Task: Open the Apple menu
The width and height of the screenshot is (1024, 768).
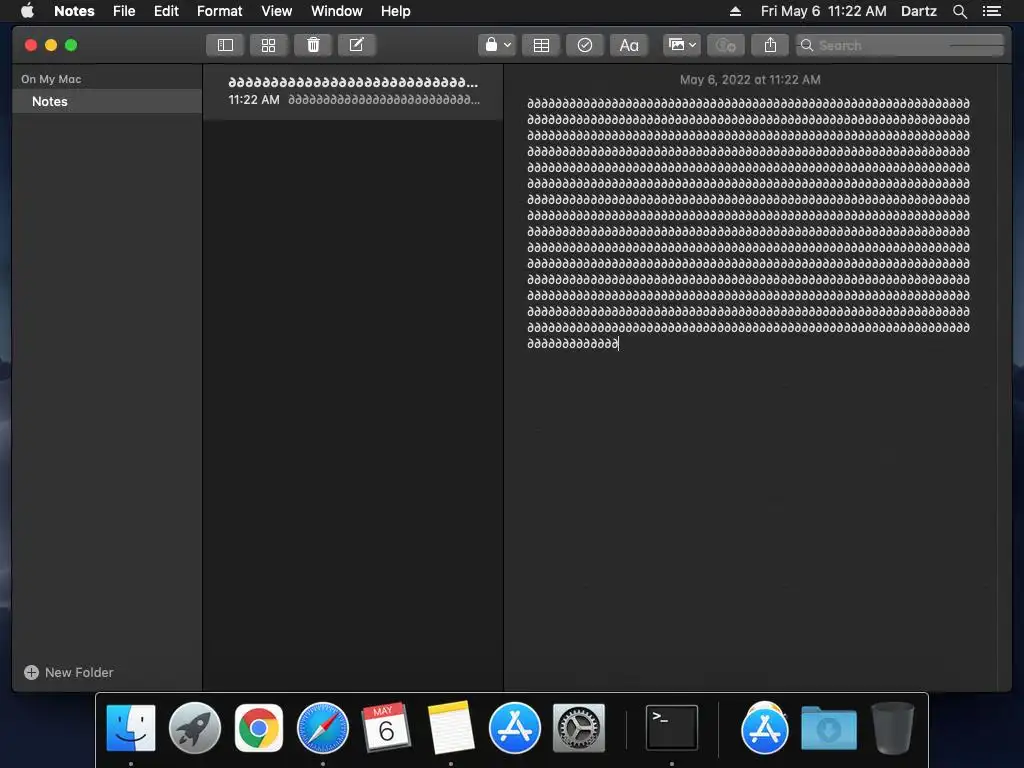Action: point(27,11)
